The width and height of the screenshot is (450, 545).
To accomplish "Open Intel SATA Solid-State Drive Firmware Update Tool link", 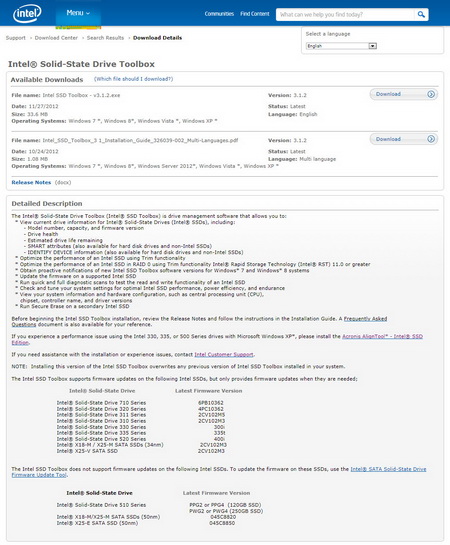I will click(x=388, y=469).
